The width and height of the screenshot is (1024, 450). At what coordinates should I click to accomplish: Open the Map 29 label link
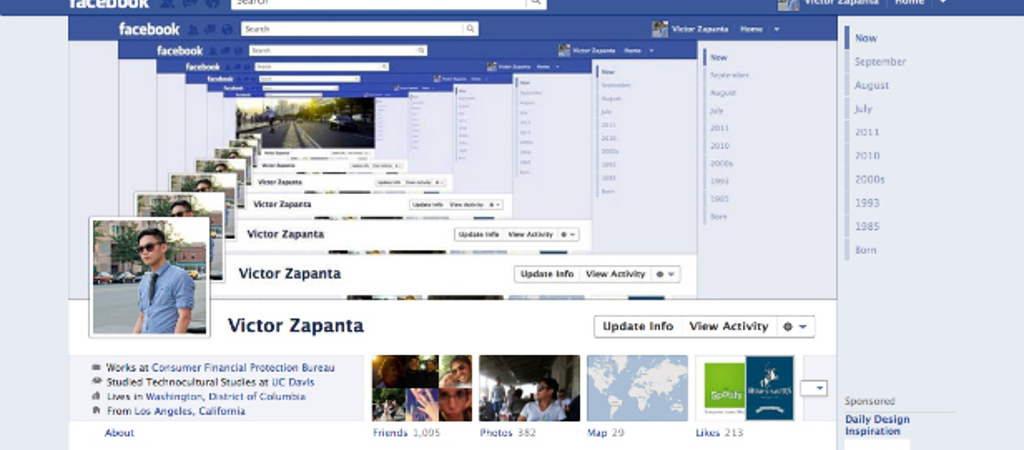[x=605, y=432]
